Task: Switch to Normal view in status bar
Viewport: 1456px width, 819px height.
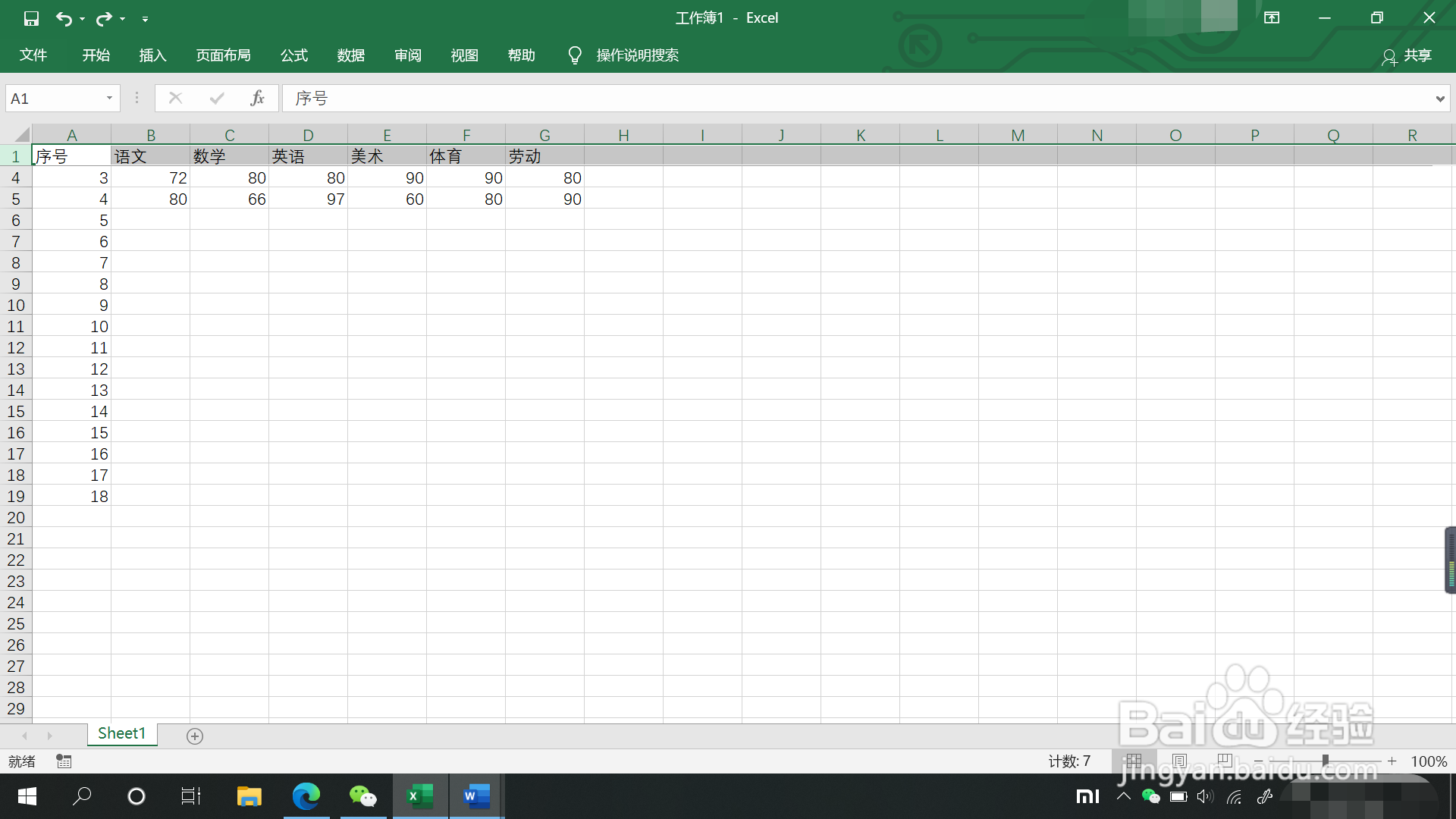Action: click(x=1134, y=761)
